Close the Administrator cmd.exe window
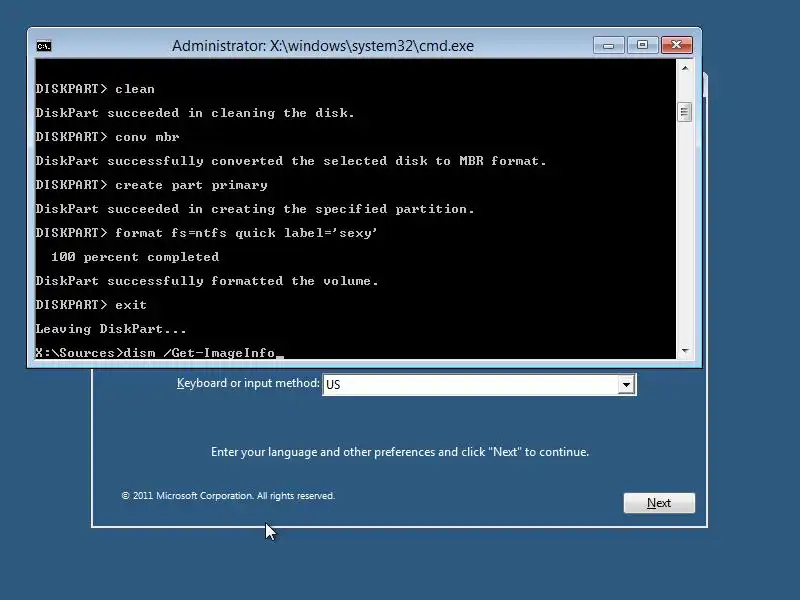The height and width of the screenshot is (600, 800). tap(677, 45)
